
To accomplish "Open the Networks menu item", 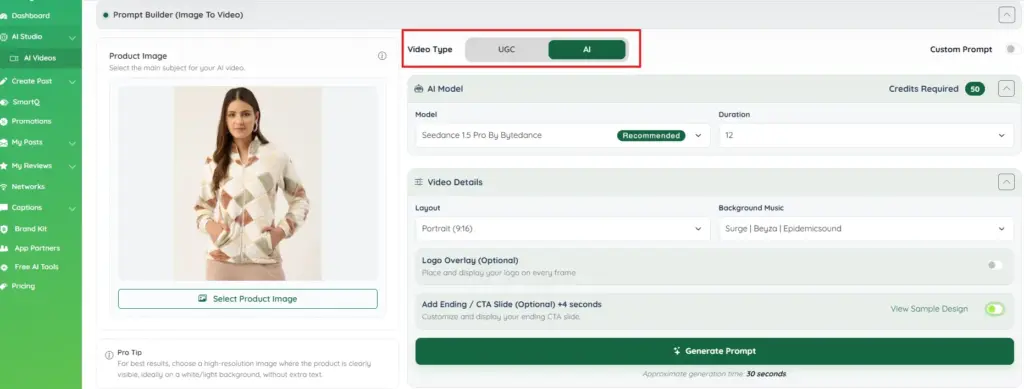I will tap(28, 187).
